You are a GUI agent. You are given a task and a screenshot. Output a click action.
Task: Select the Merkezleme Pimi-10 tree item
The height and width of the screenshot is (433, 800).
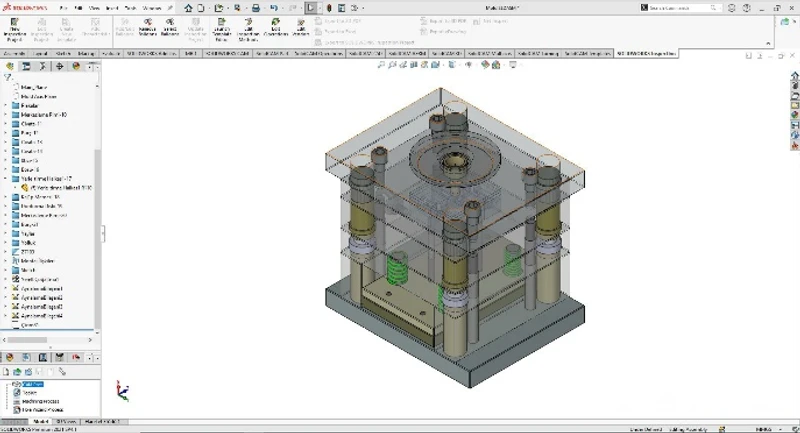point(43,115)
